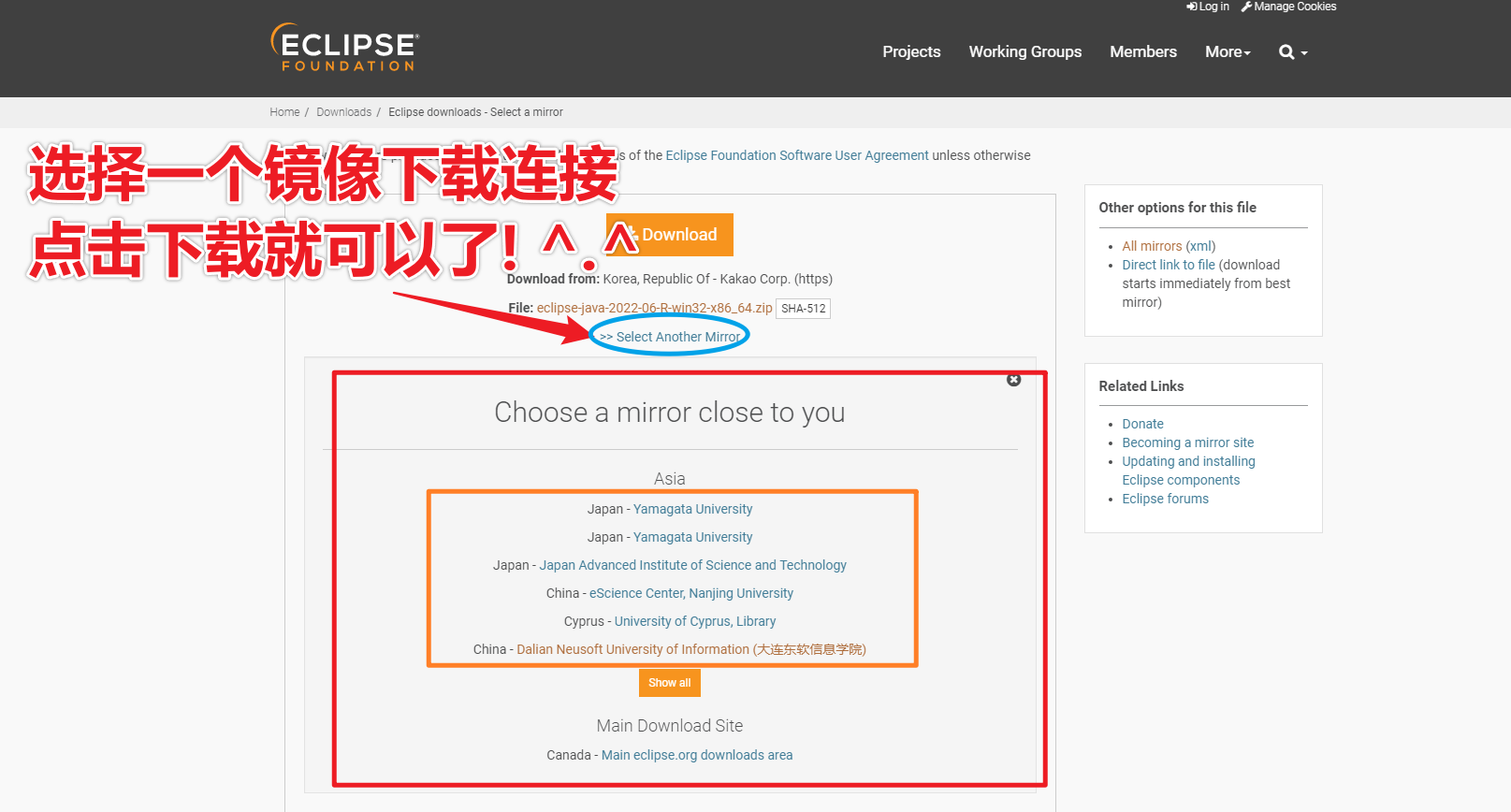
Task: Click Select Another Mirror link
Action: point(670,337)
